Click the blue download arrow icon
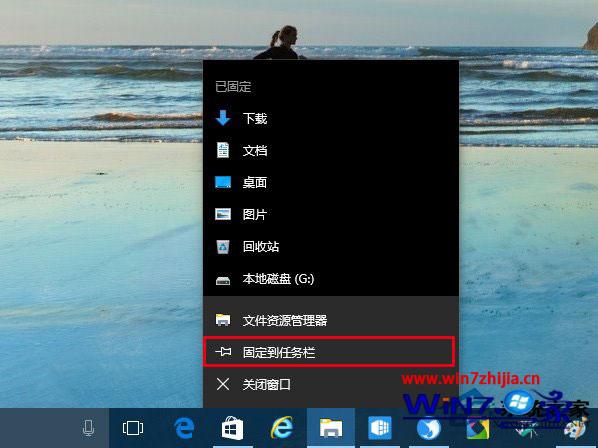 pos(223,118)
